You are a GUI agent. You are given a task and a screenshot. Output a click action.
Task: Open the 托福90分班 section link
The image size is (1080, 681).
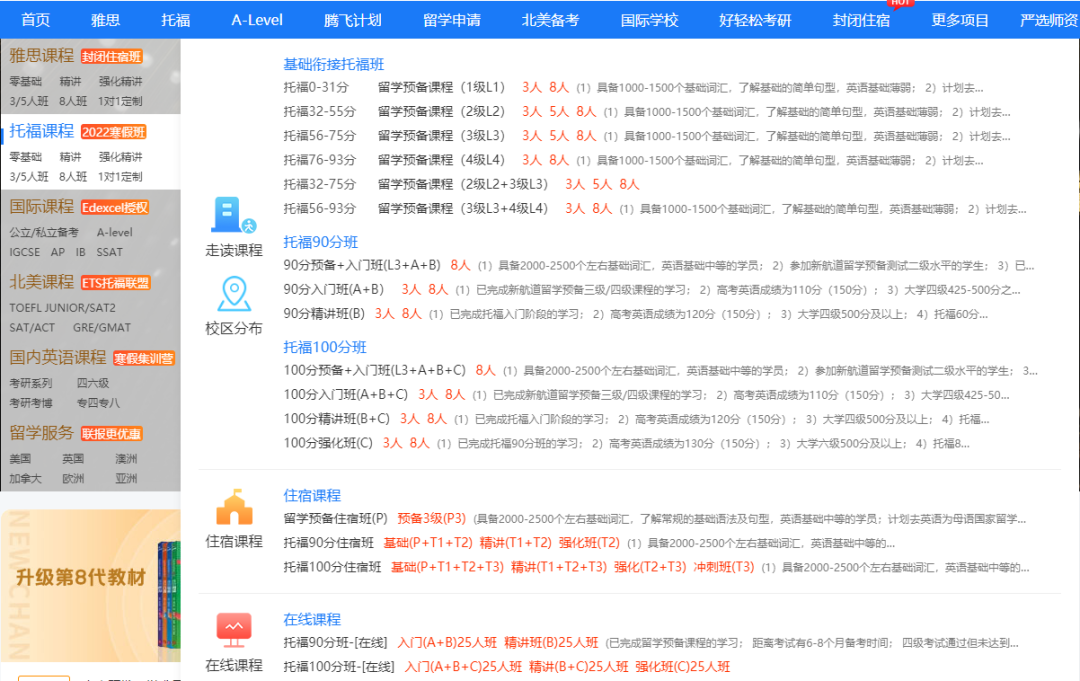click(320, 242)
